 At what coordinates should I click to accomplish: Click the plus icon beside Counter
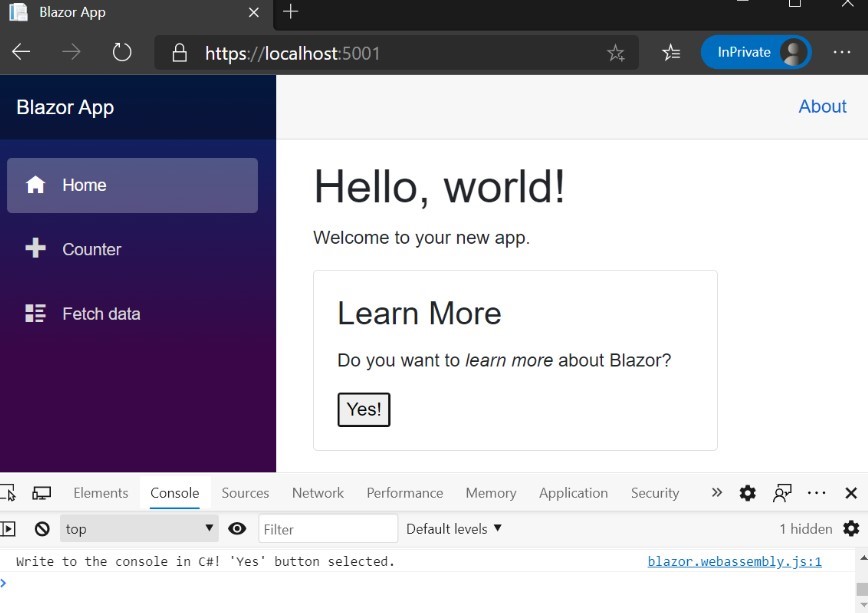[x=35, y=248]
